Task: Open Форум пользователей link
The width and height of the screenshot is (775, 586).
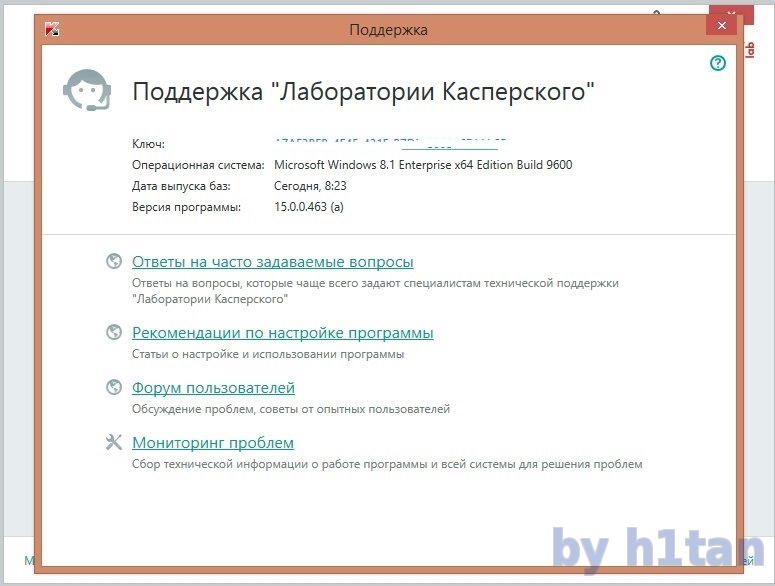Action: [x=213, y=388]
